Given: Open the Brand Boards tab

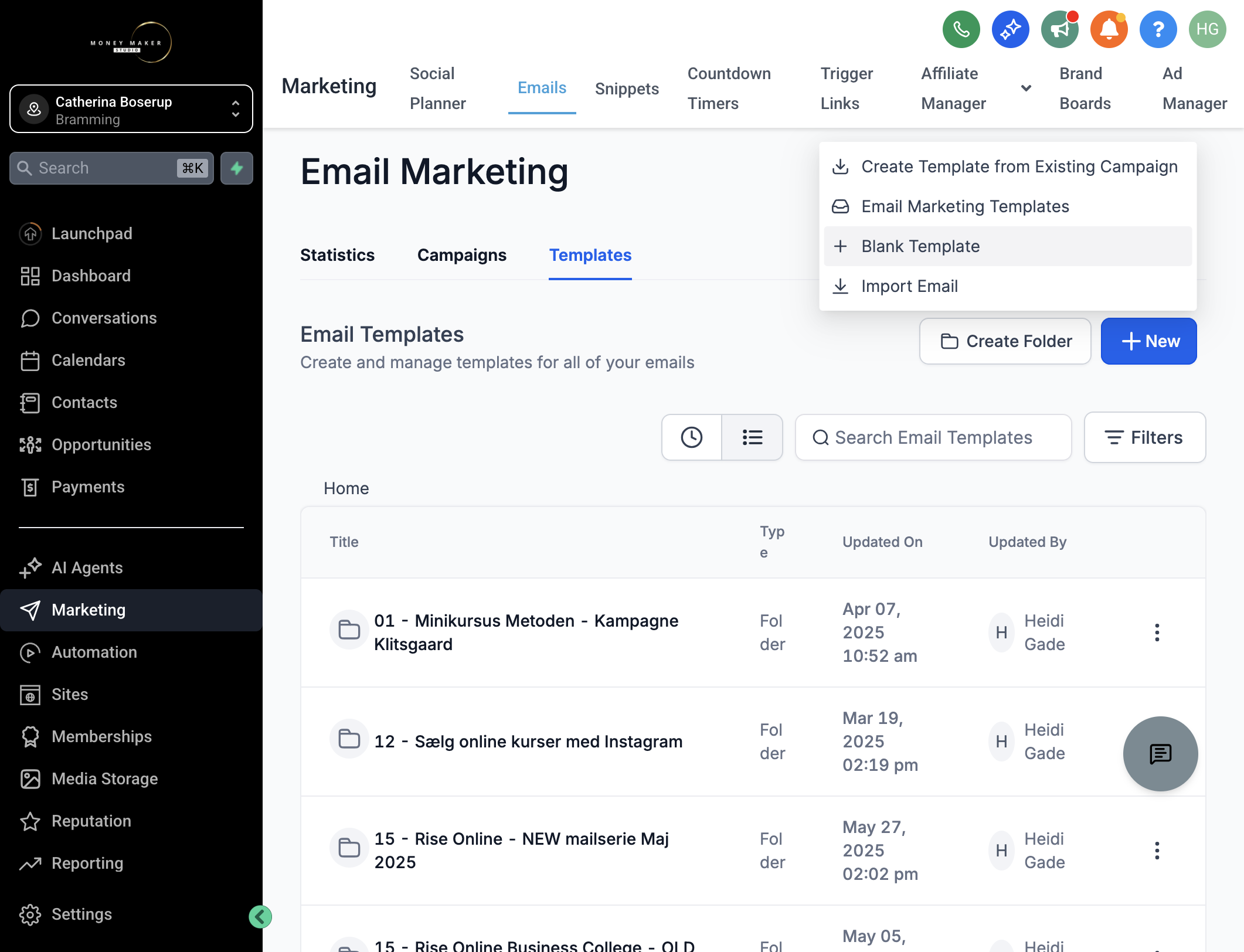Looking at the screenshot, I should click(x=1085, y=89).
